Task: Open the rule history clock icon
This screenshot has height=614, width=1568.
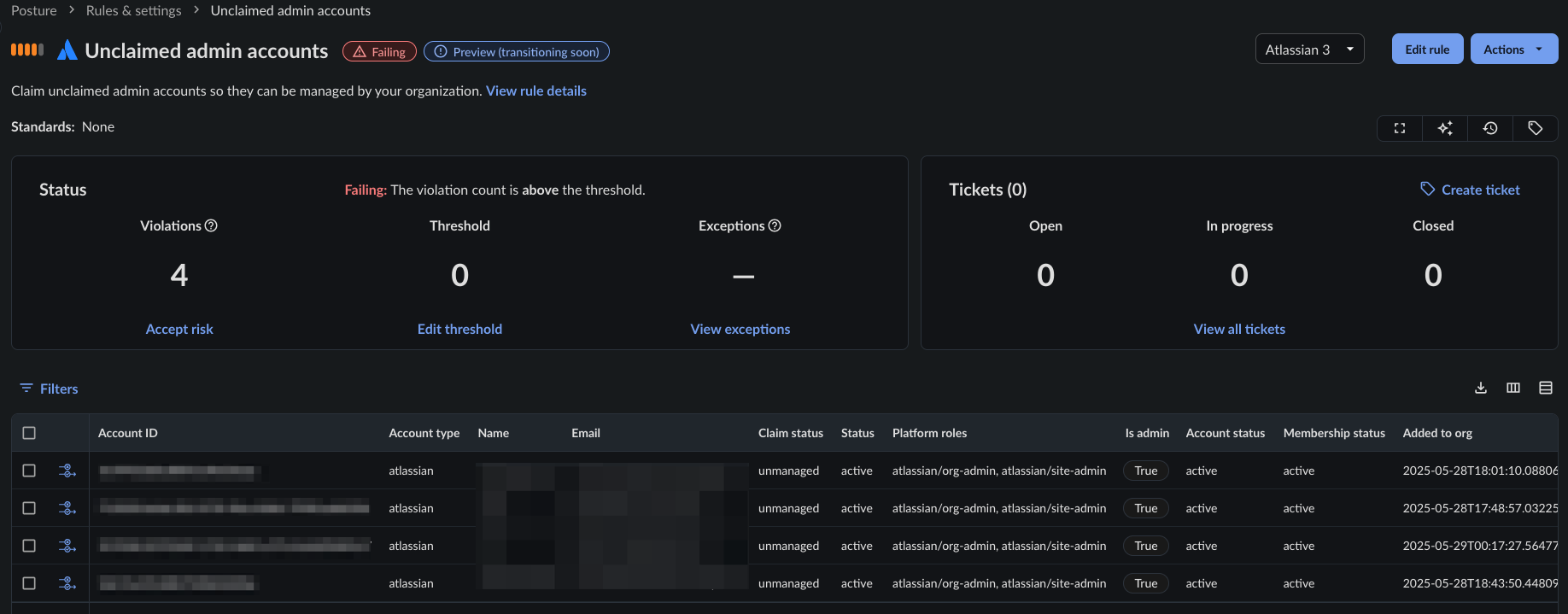Action: pyautogui.click(x=1490, y=128)
